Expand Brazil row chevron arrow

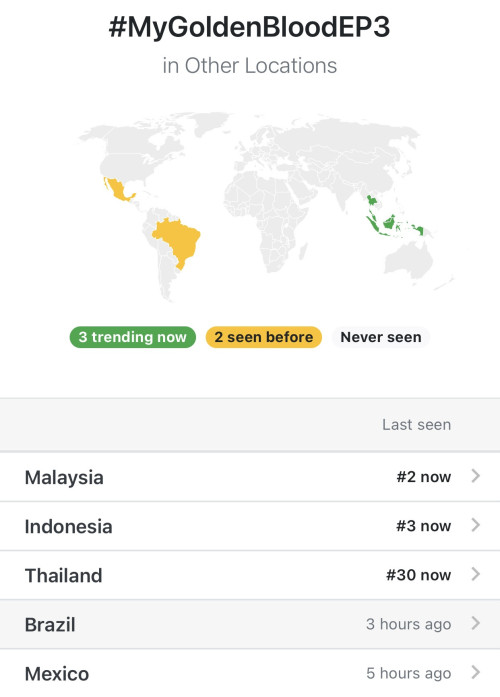tap(476, 623)
